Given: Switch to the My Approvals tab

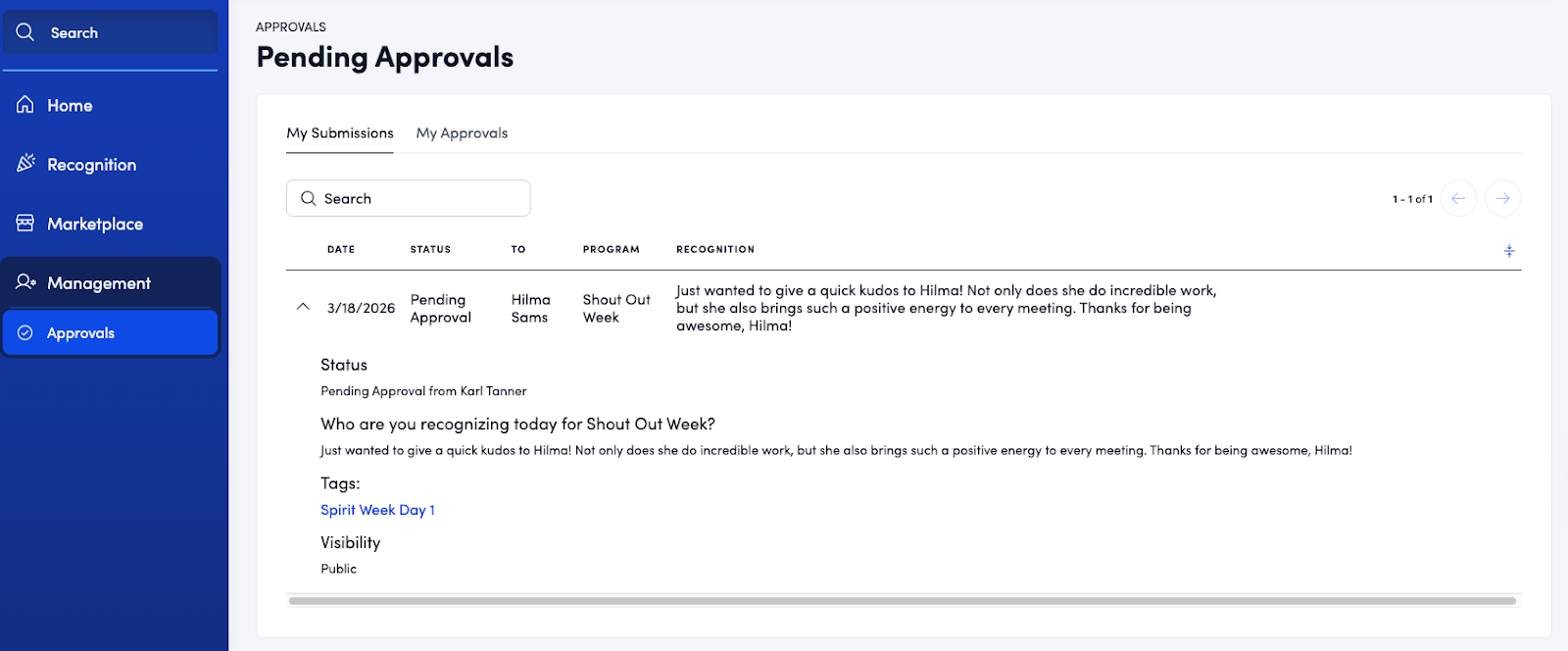Looking at the screenshot, I should [x=462, y=133].
